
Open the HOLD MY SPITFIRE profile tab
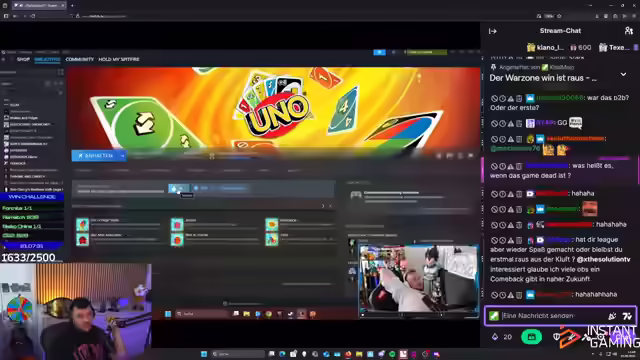(119, 60)
